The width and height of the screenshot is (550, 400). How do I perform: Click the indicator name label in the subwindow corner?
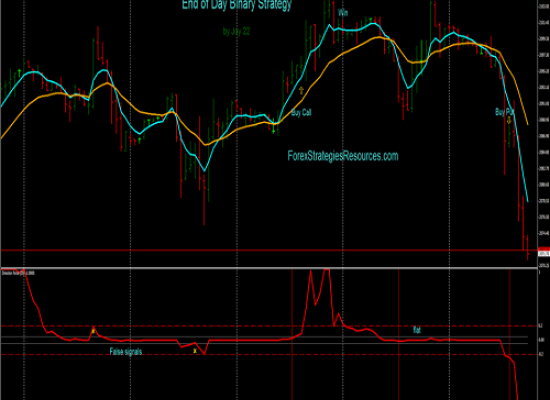click(x=18, y=273)
